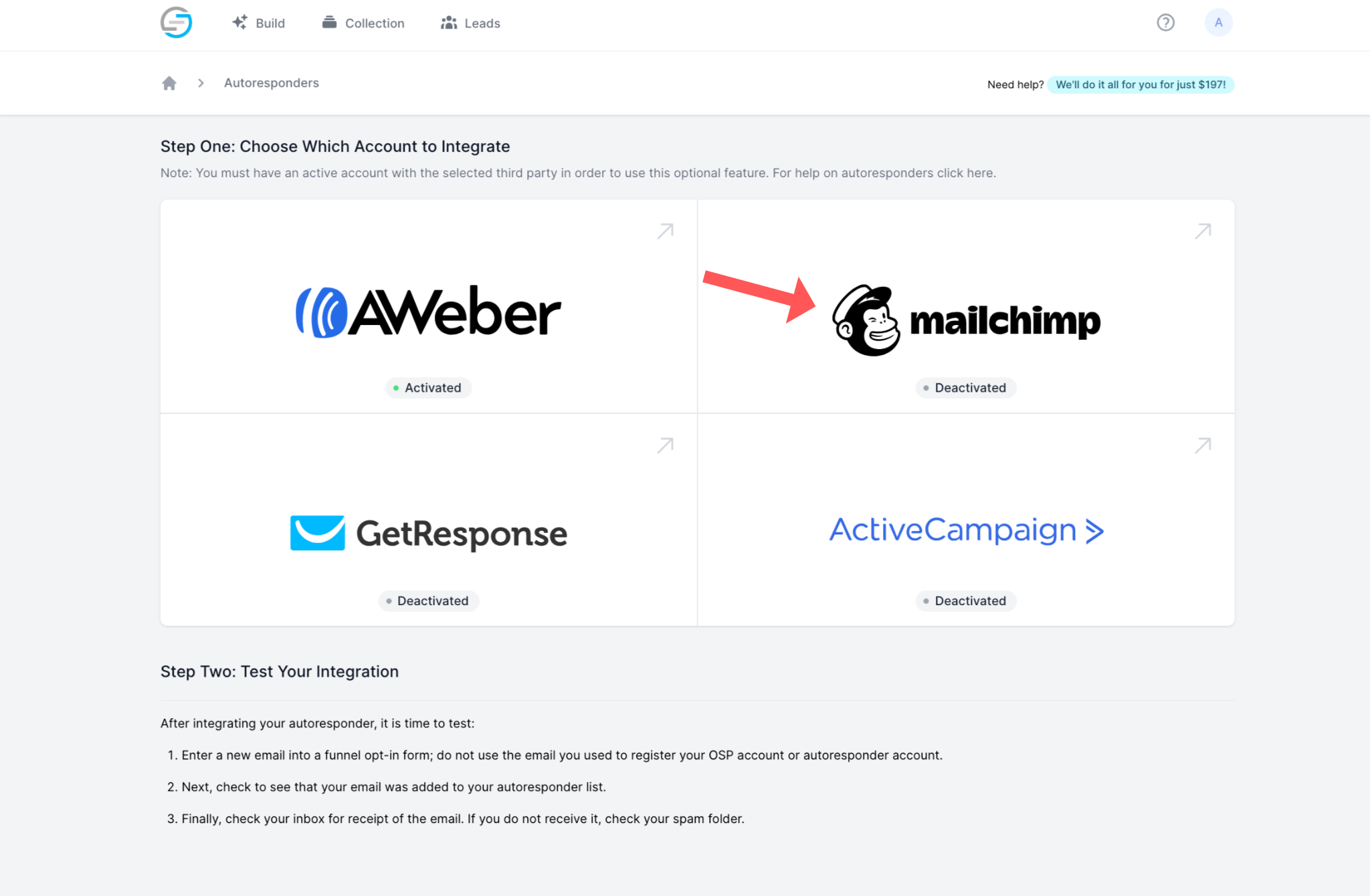Image resolution: width=1370 pixels, height=896 pixels.
Task: Expand AWeber integration details arrow
Action: coord(665,231)
